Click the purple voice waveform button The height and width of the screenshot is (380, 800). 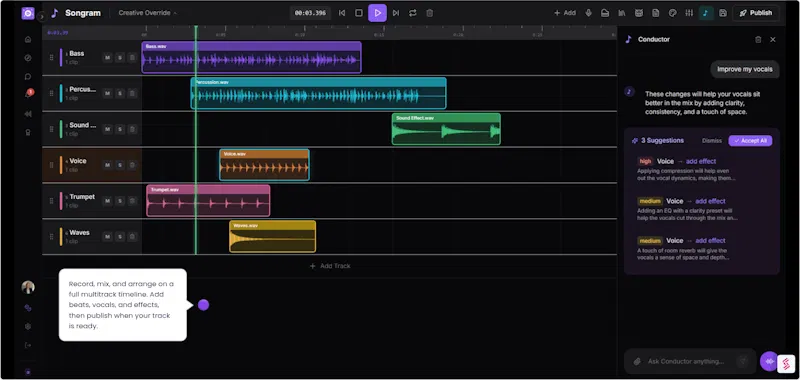pos(769,361)
